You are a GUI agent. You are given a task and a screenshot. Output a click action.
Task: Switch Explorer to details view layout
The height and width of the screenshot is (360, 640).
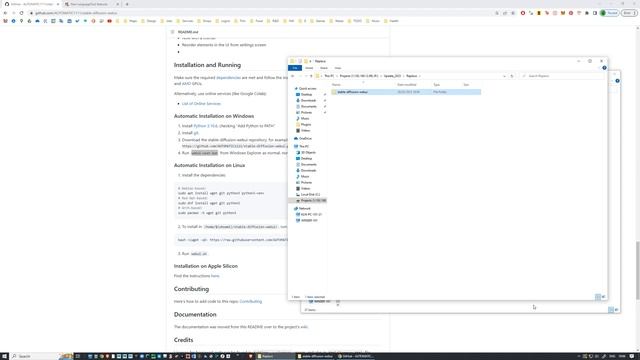click(598, 297)
